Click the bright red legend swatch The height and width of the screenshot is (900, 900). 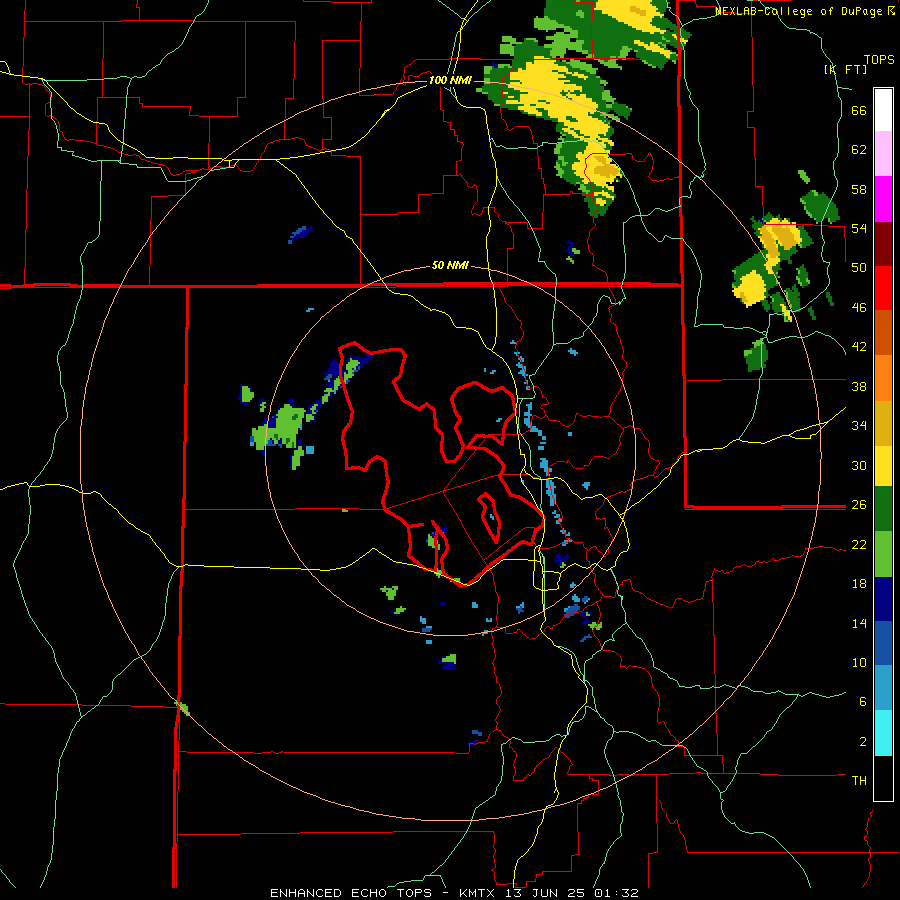(883, 288)
